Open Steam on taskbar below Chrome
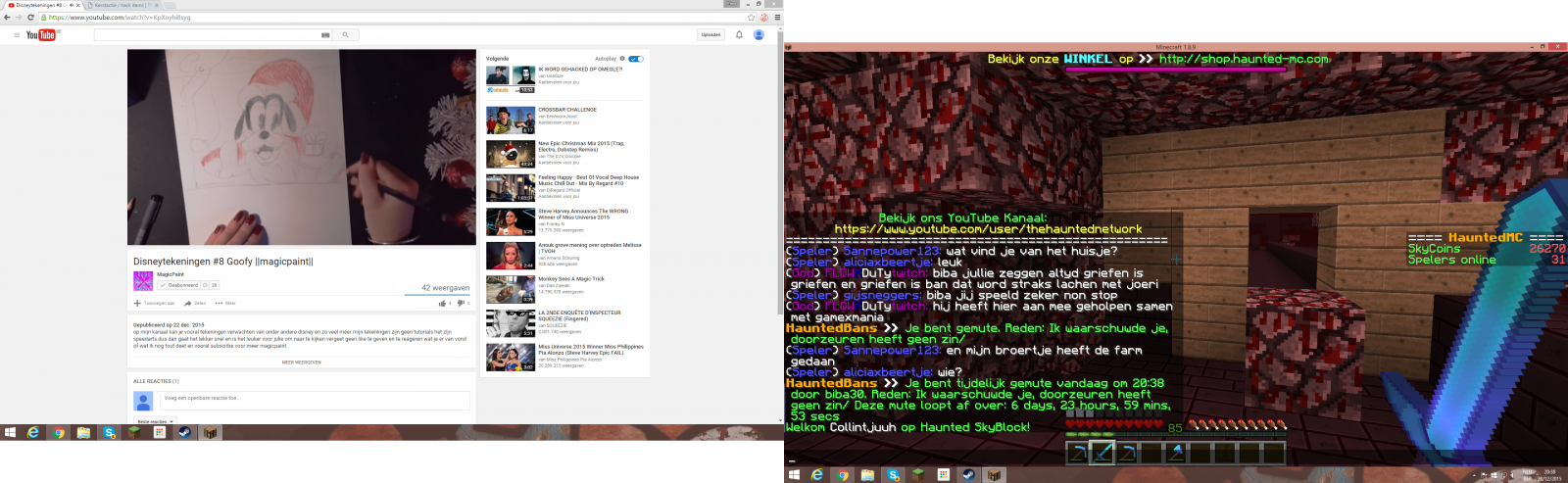Image resolution: width=1568 pixels, height=483 pixels. click(x=184, y=432)
